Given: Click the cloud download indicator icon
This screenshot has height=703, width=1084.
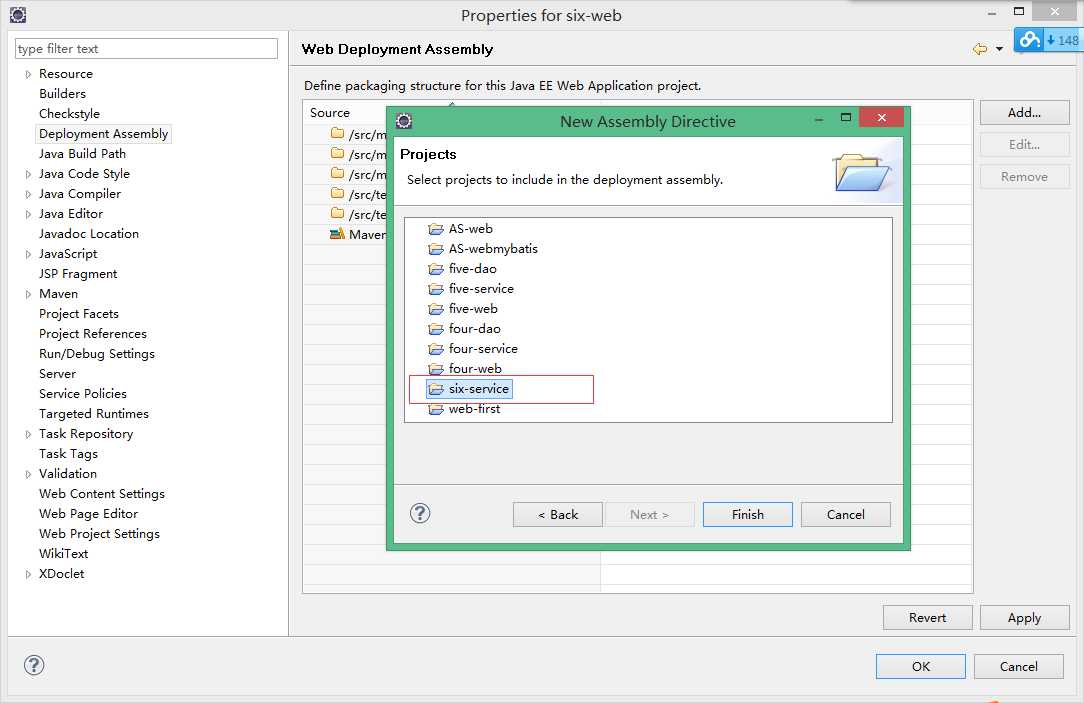Looking at the screenshot, I should click(x=1029, y=40).
